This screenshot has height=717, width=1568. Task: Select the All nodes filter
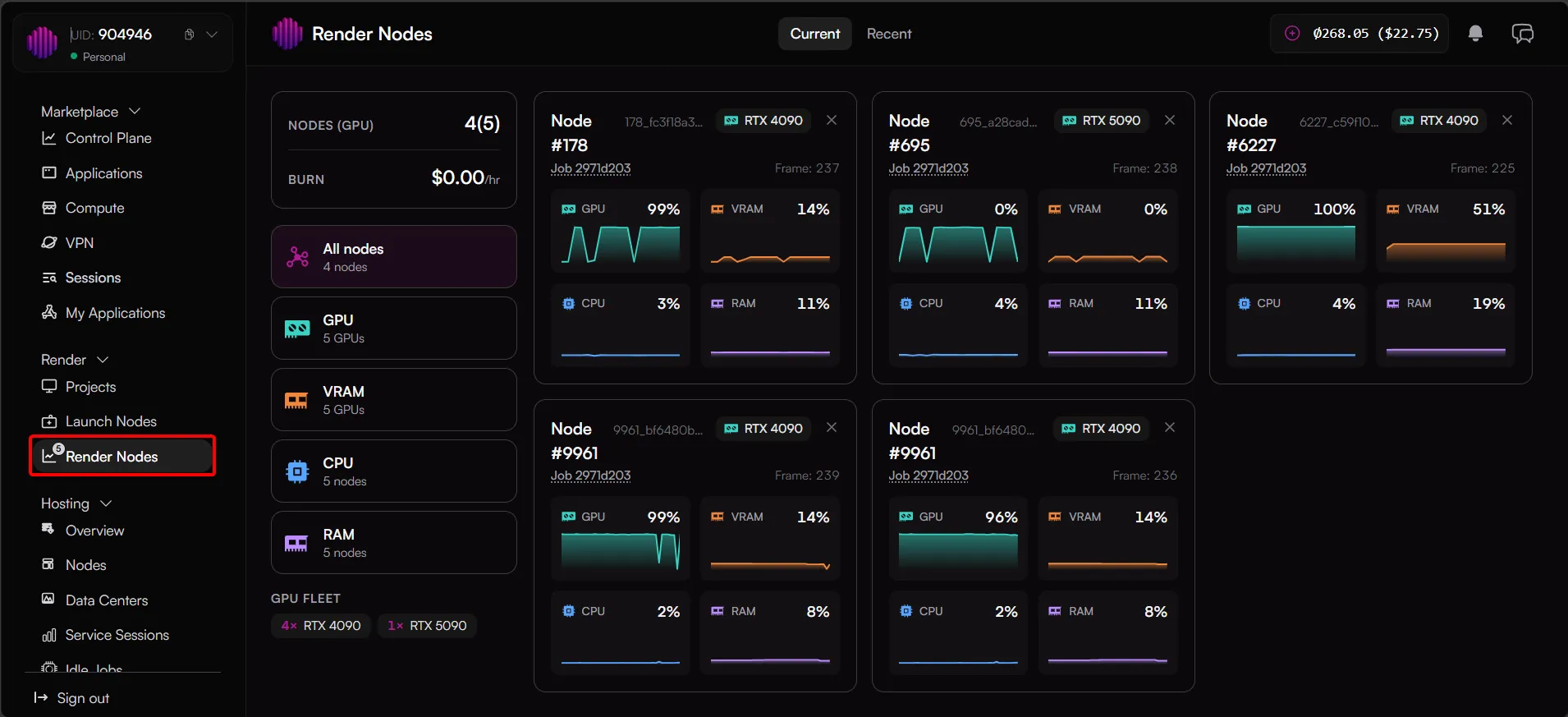[x=394, y=256]
